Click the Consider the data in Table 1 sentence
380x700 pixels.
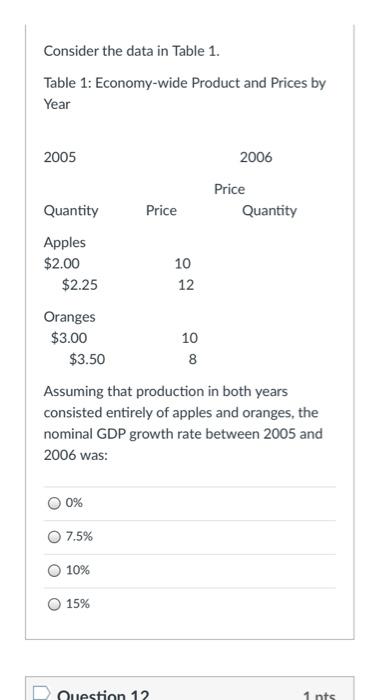tap(132, 51)
